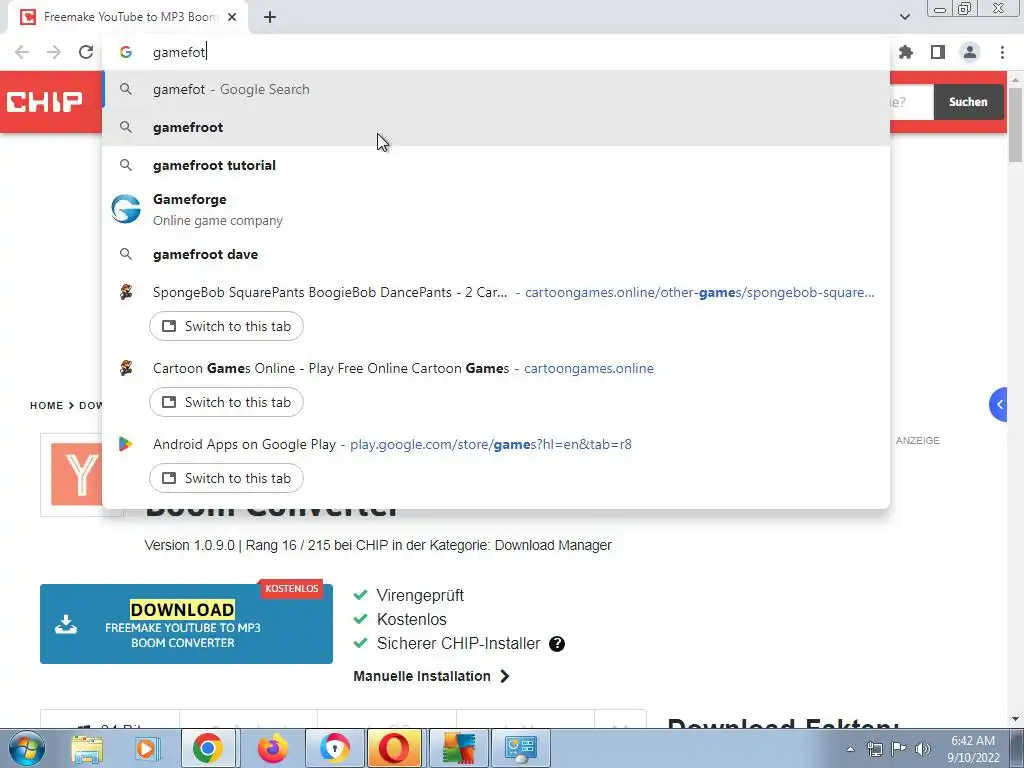Open Google Chrome from the taskbar

click(208, 748)
